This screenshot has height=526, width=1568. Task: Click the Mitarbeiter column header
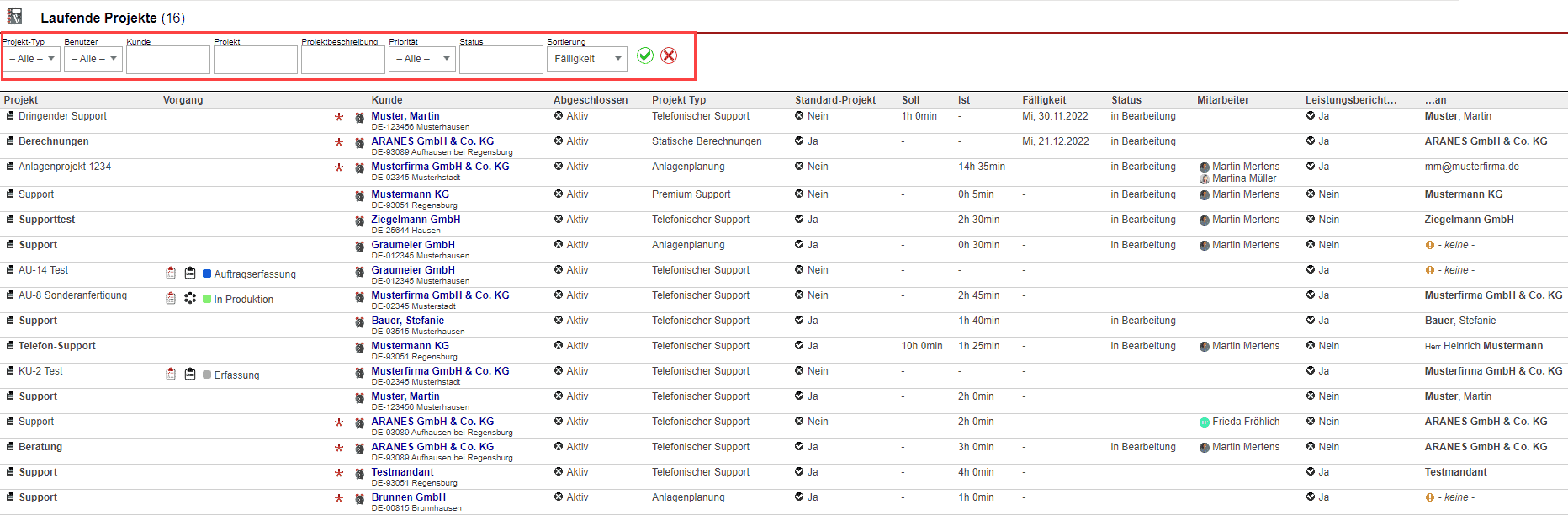click(1222, 100)
